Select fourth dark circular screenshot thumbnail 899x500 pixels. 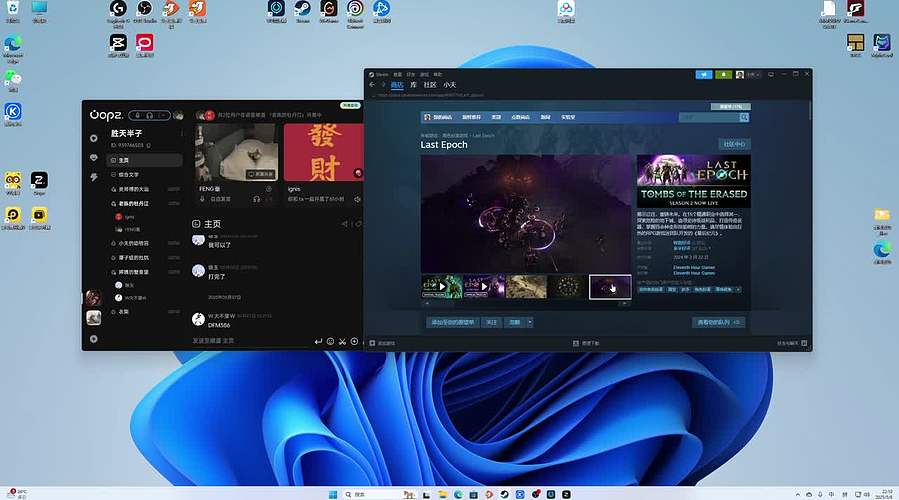[568, 287]
